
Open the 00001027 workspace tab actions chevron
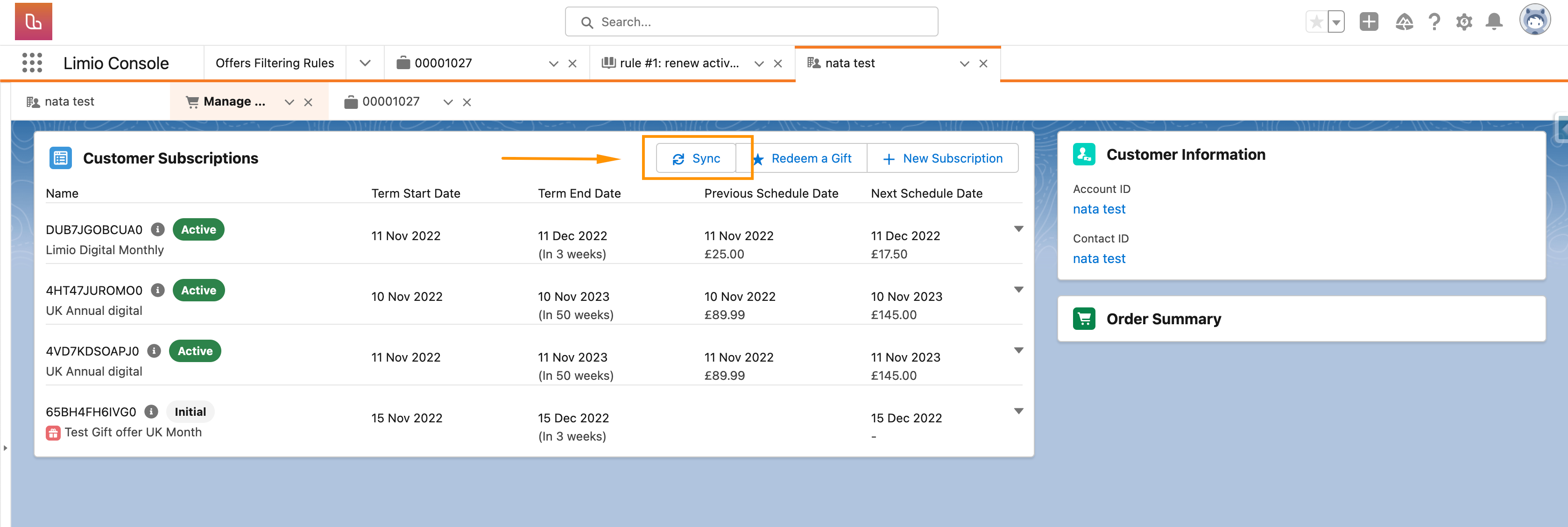pyautogui.click(x=553, y=64)
